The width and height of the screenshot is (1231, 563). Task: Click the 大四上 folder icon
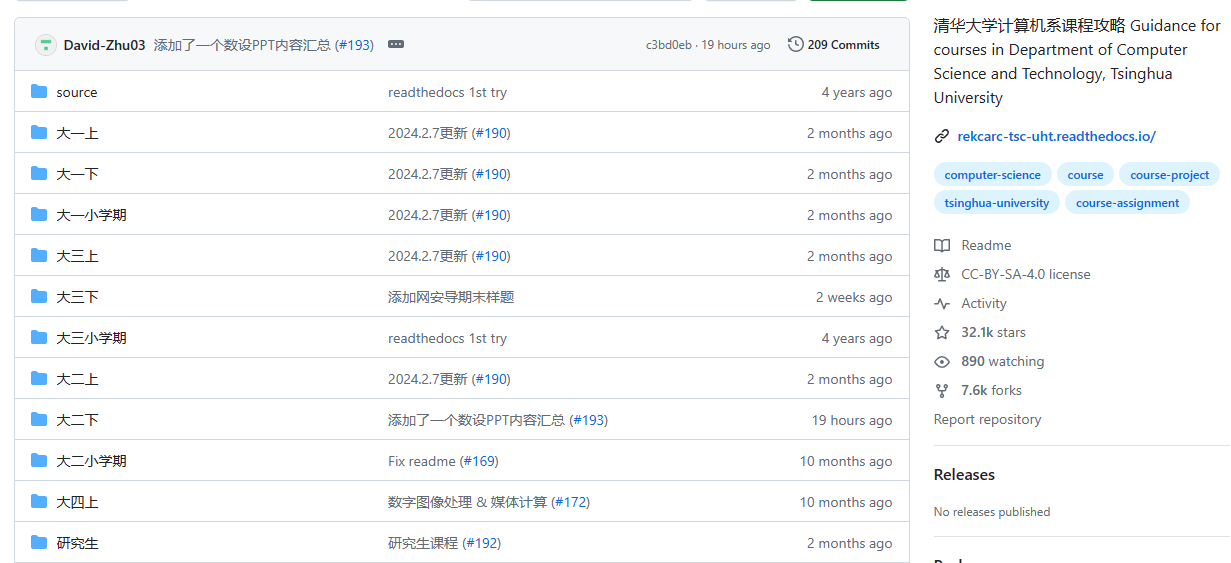tap(39, 502)
